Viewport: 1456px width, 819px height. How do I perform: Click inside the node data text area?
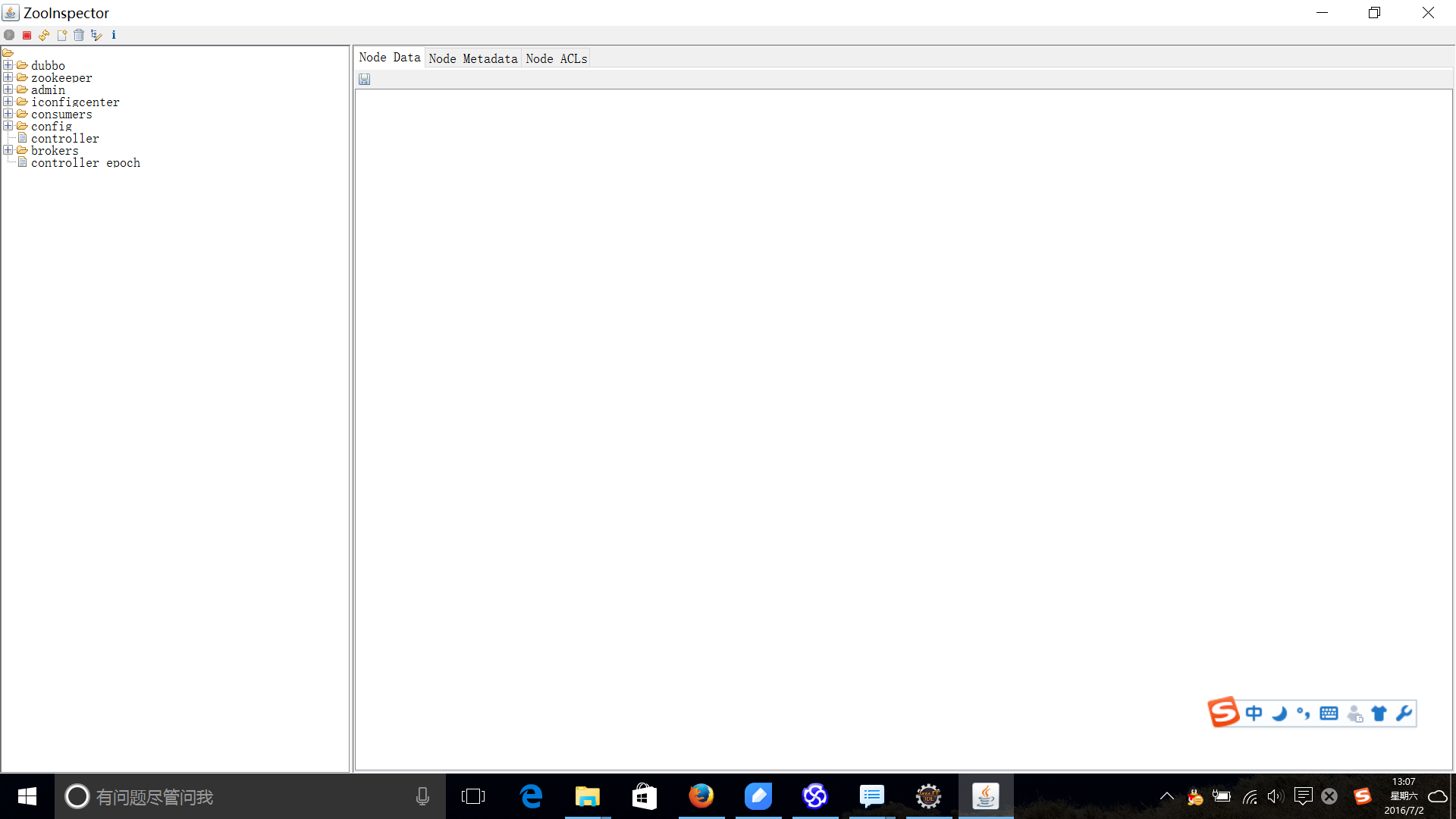pos(902,425)
